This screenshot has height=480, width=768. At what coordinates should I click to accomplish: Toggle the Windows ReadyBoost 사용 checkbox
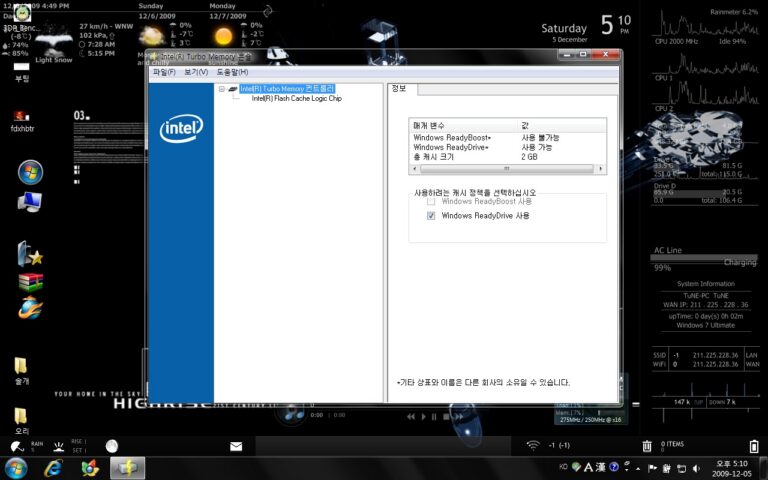(x=431, y=201)
